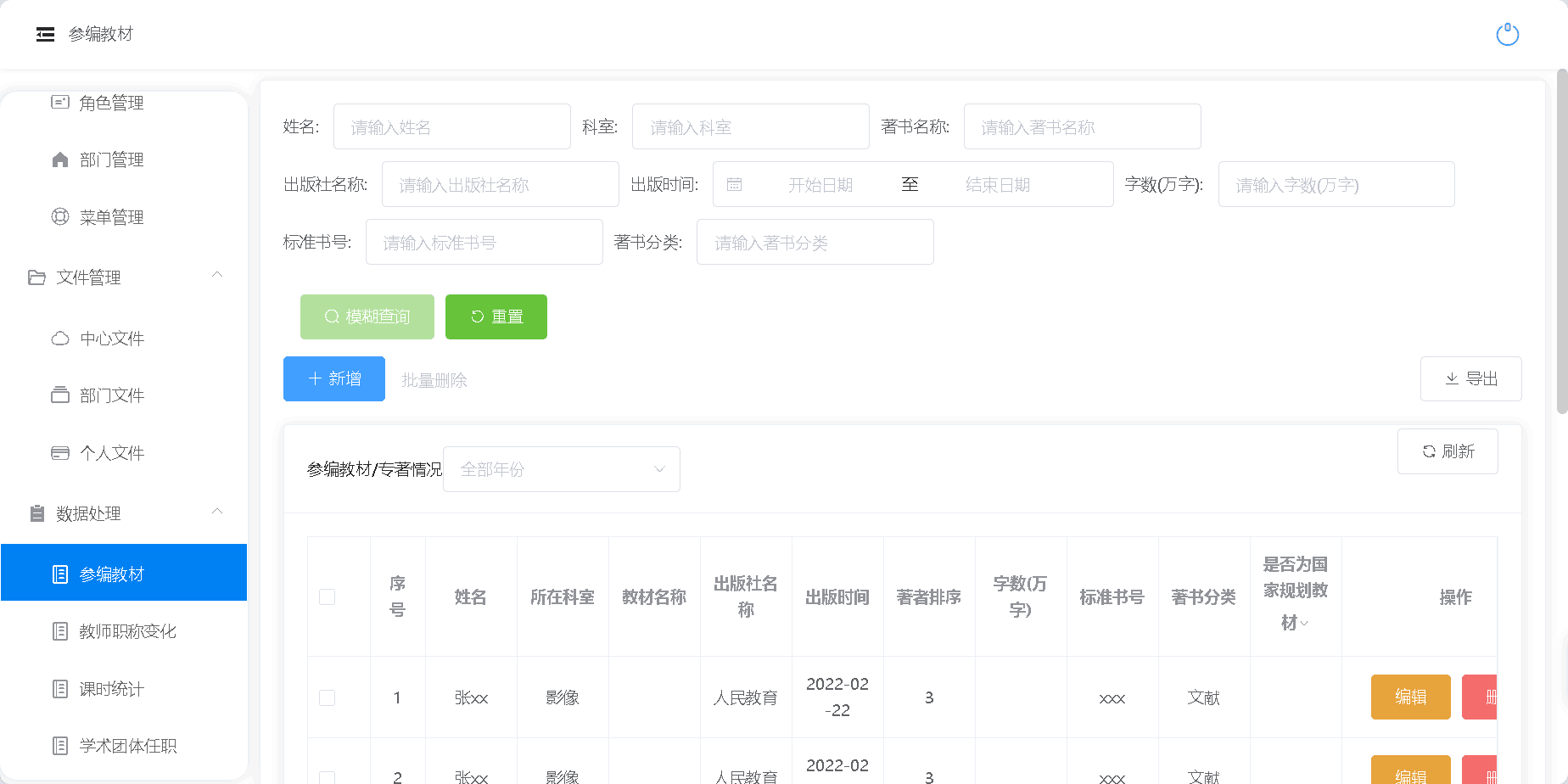Check the checkbox for row 2

327,776
